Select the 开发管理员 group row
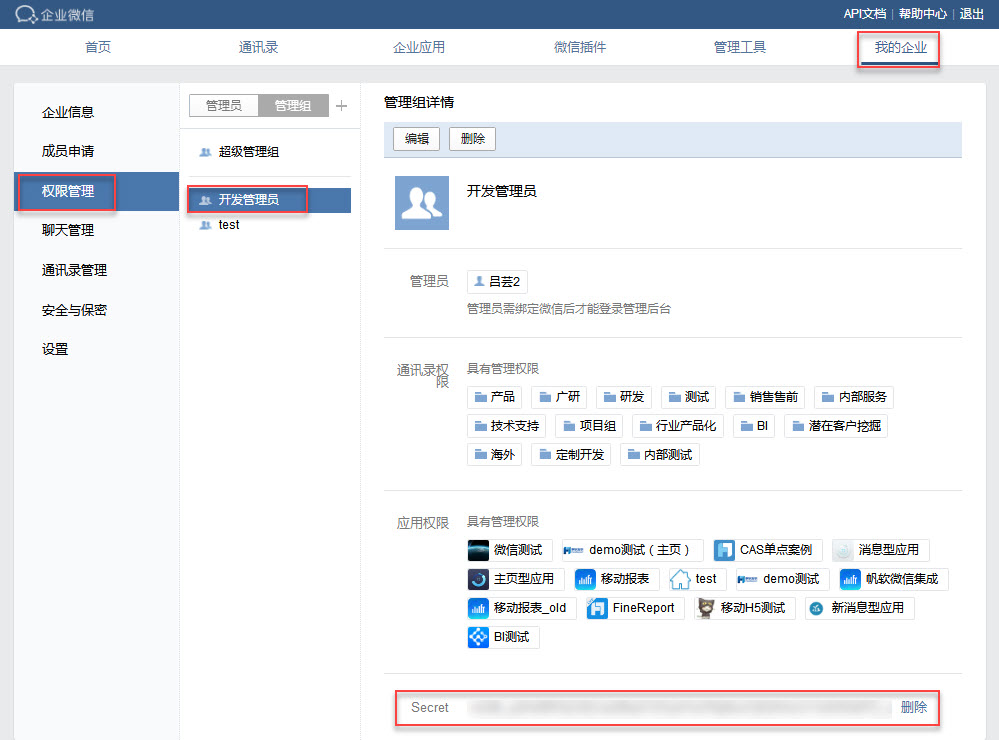 click(x=270, y=200)
